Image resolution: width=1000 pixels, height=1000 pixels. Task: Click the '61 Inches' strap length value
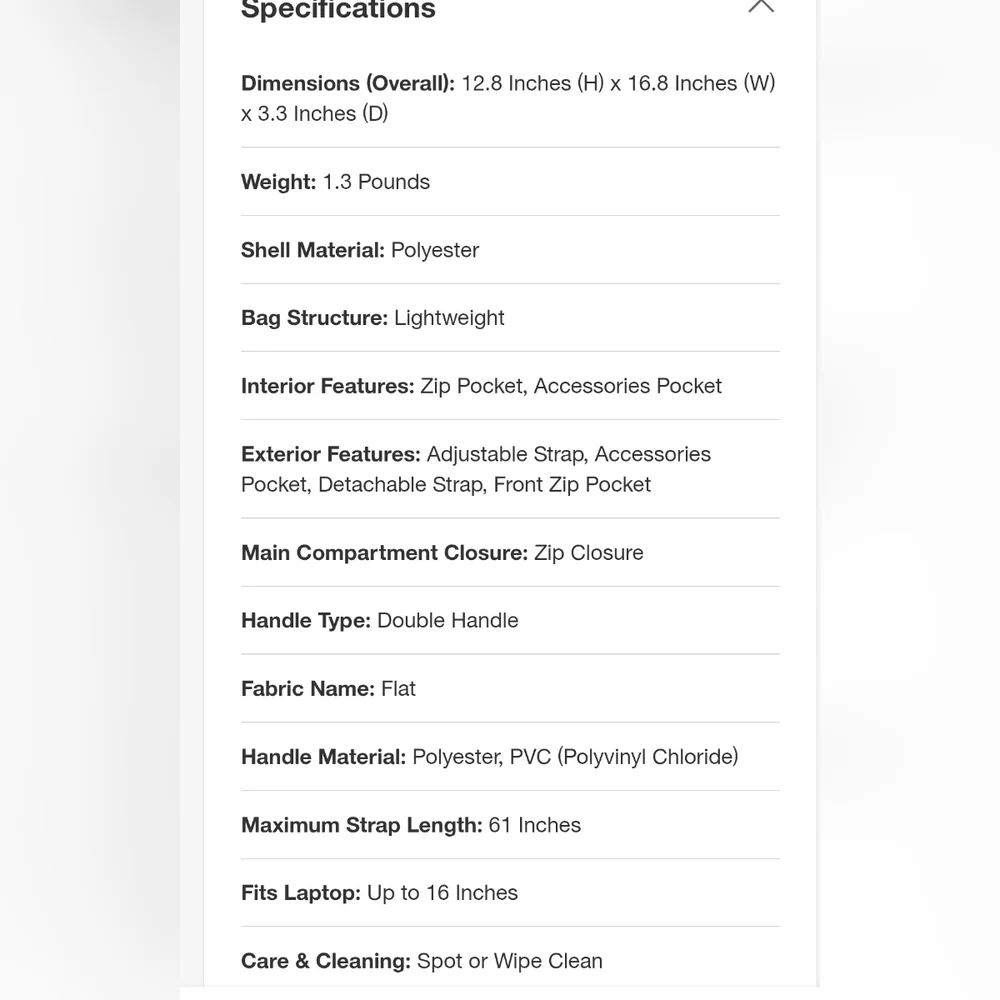tap(534, 825)
